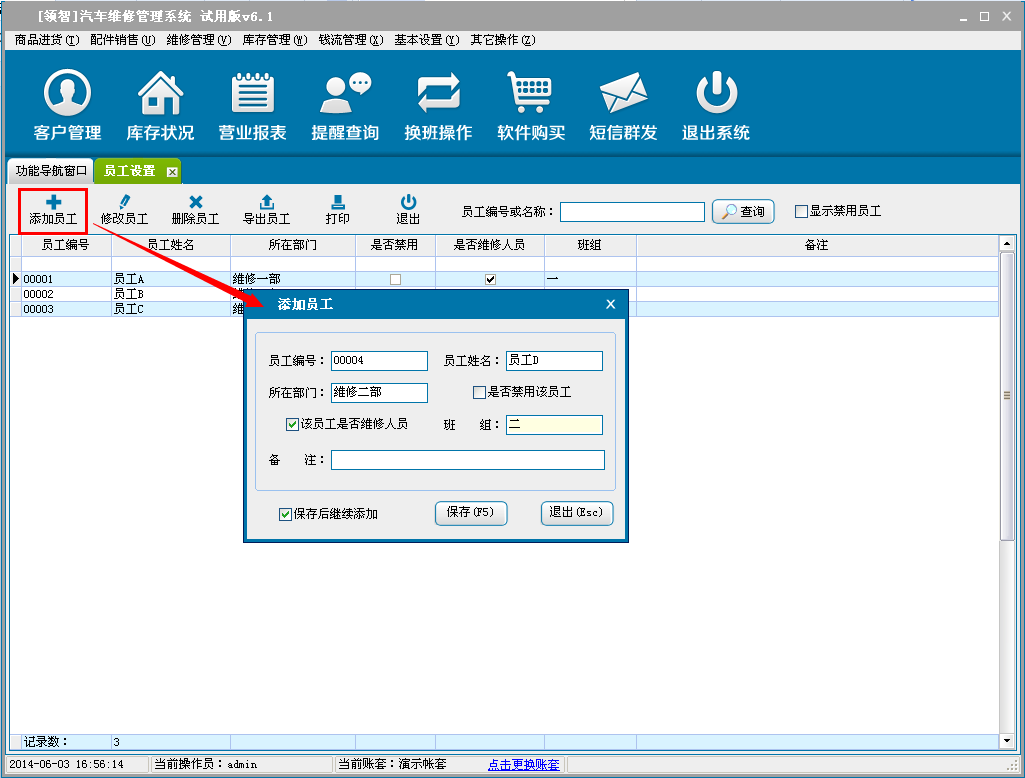
Task: Close the 员工设置 tab with its X
Action: (x=172, y=172)
